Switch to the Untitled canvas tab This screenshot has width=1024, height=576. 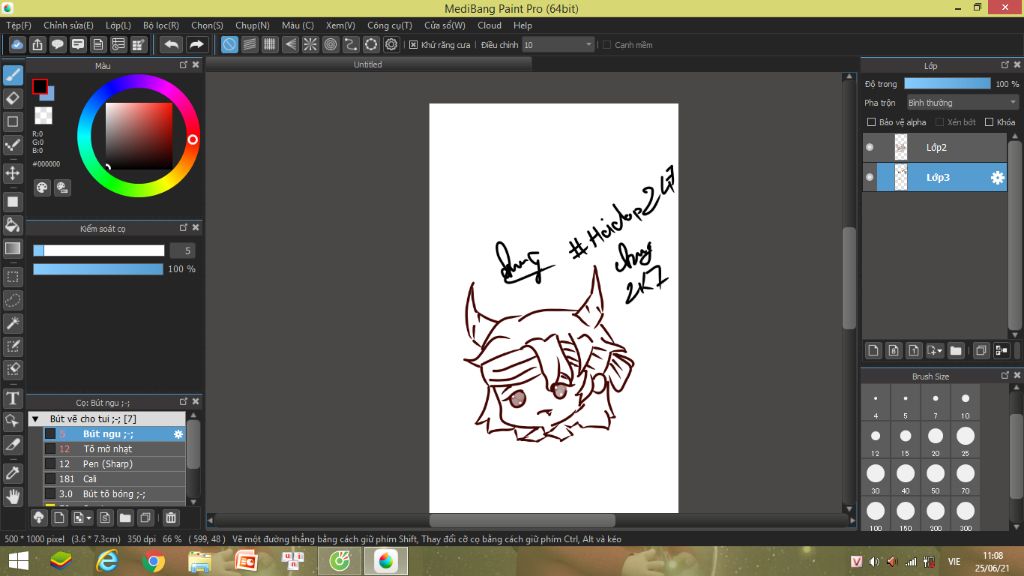[368, 65]
